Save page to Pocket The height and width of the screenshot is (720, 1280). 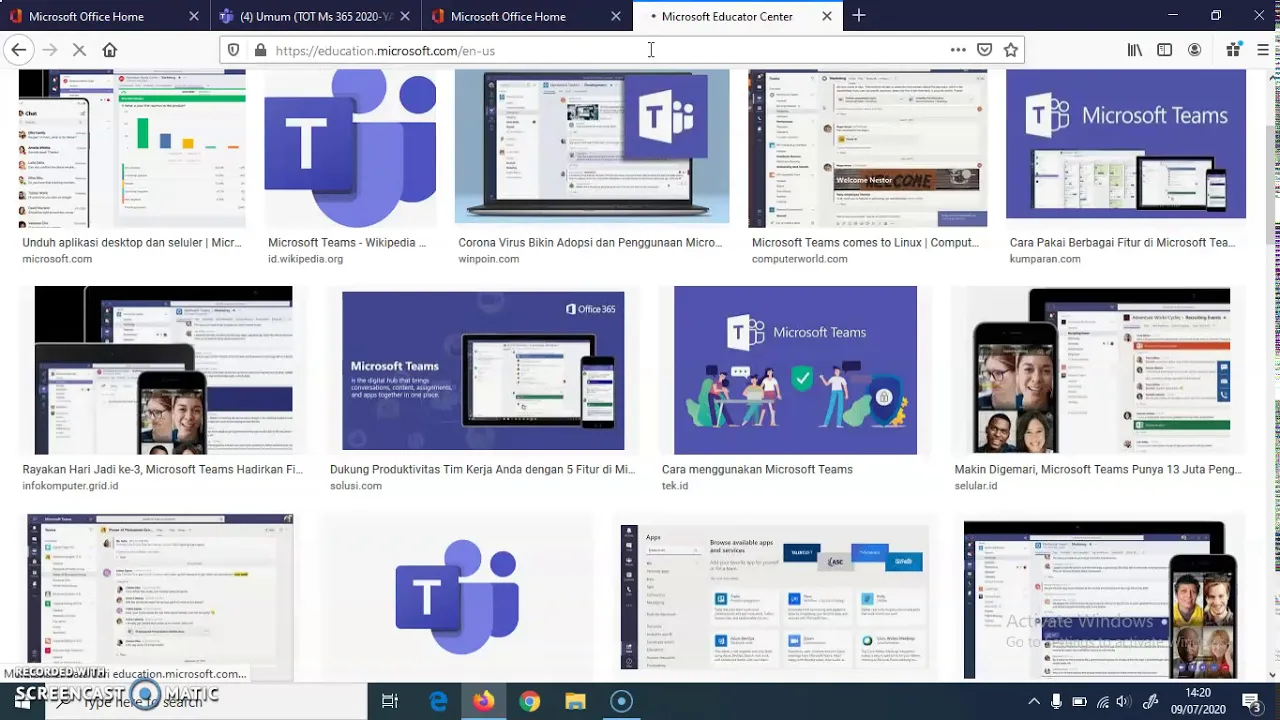tap(984, 50)
